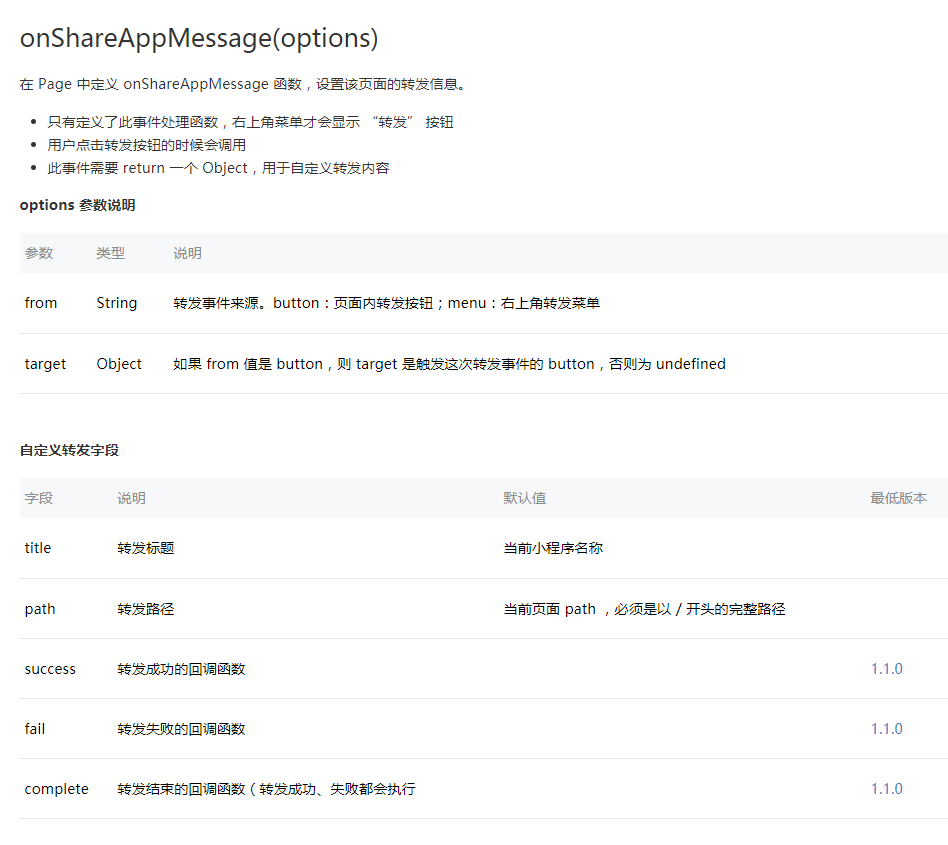Click the 'fail' field cell
Screen dimensions: 948x845
point(34,728)
